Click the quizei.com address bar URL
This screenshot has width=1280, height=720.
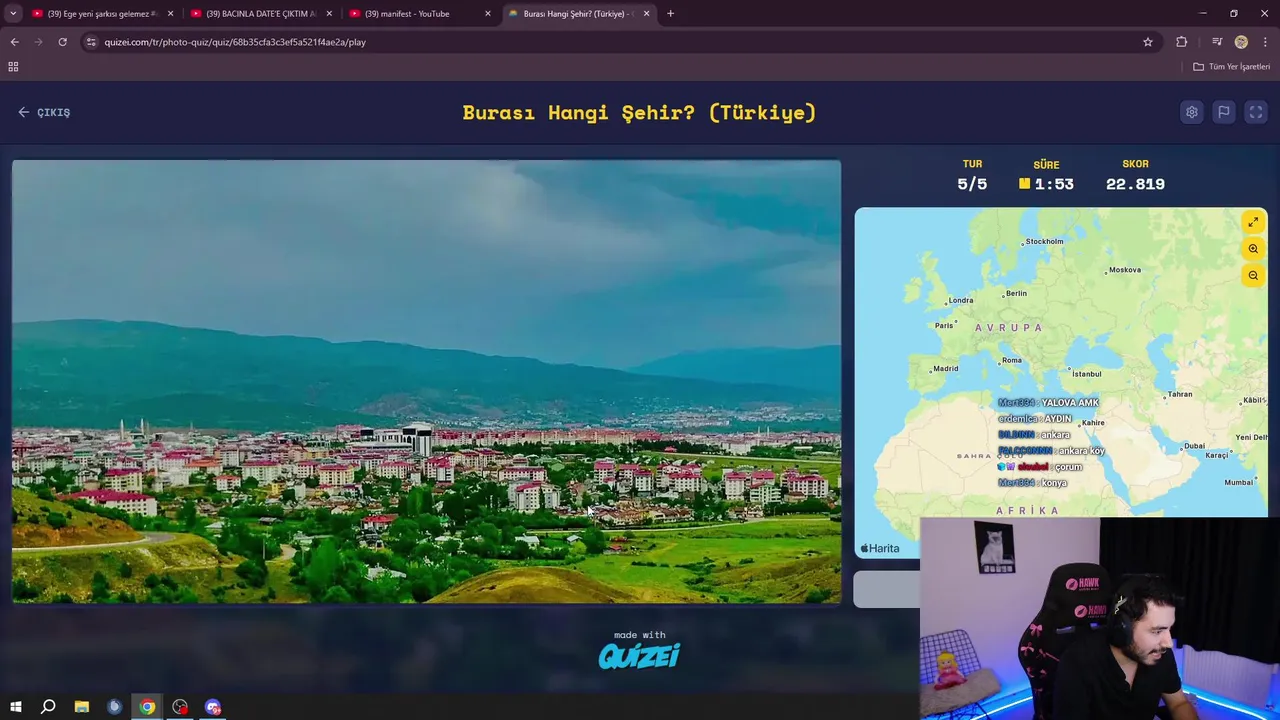(x=235, y=42)
